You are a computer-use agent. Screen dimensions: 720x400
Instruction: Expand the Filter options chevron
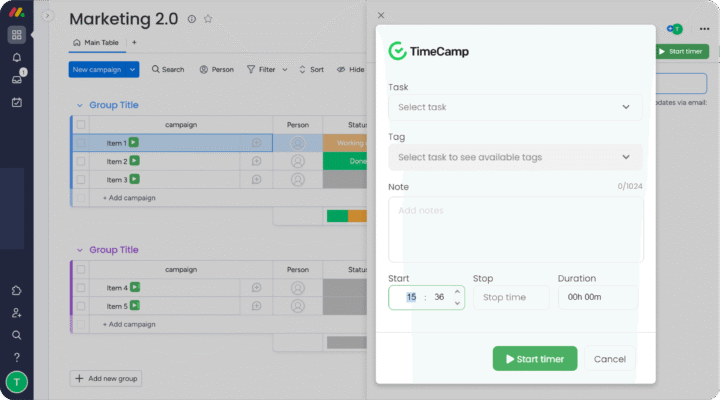click(285, 70)
